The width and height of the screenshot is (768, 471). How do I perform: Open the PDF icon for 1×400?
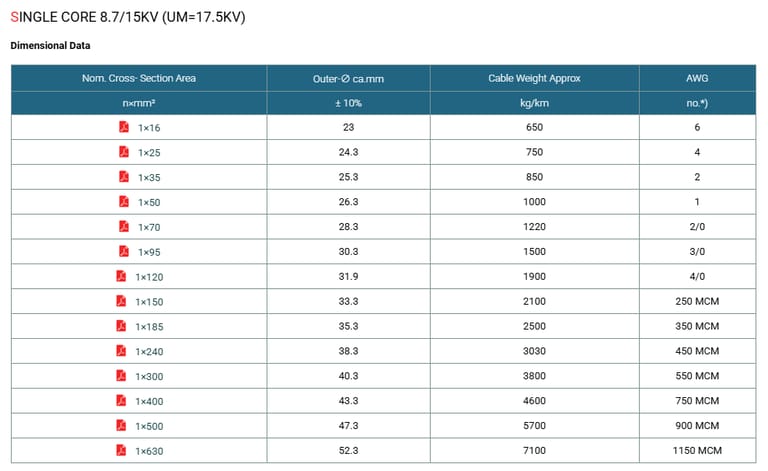click(x=121, y=401)
